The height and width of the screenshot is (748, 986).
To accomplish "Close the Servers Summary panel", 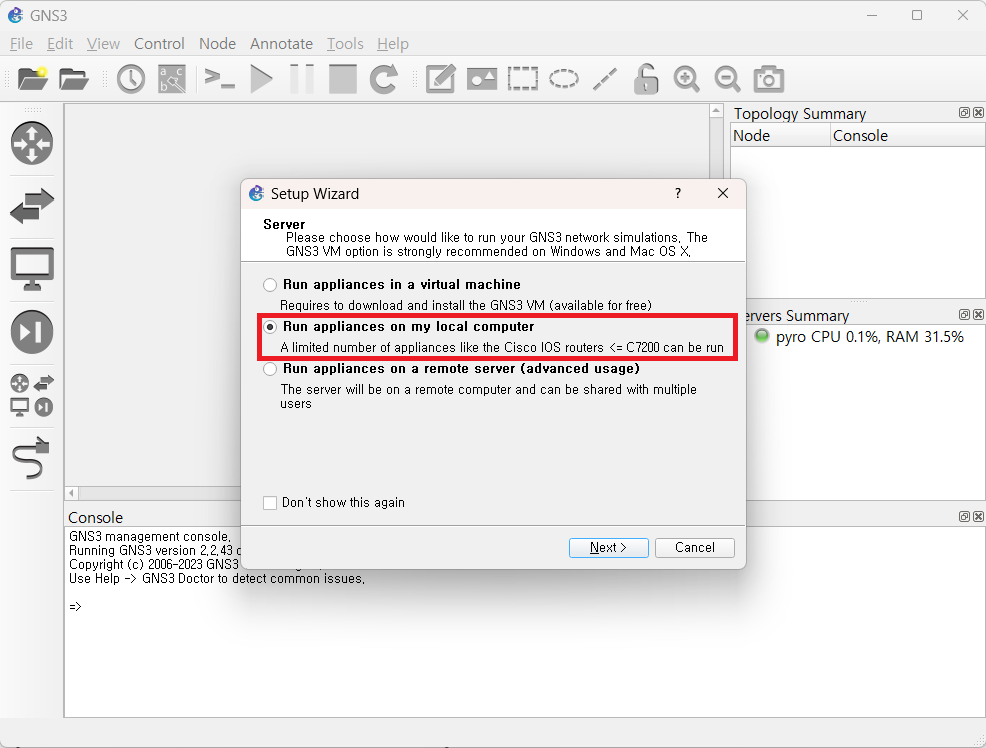I will 978,314.
